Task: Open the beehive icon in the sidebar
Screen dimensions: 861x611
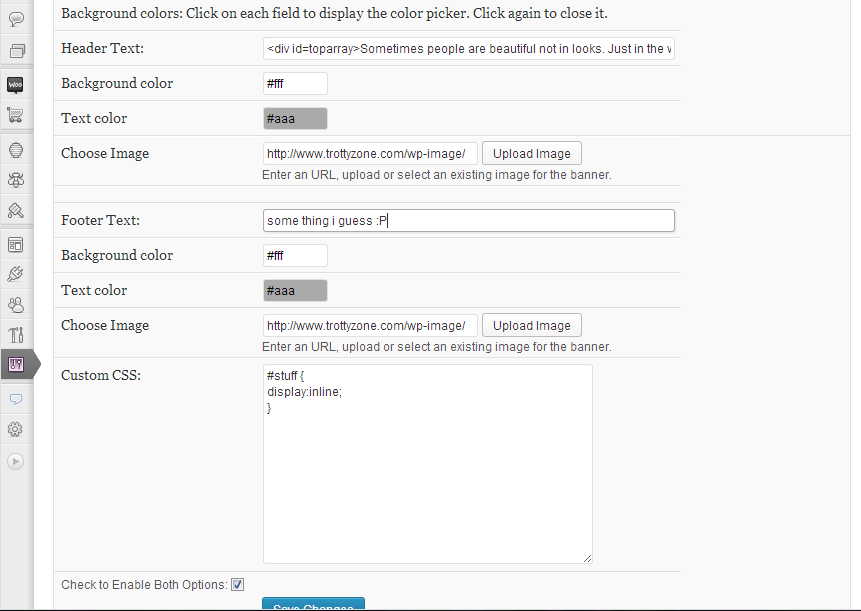Action: [16, 150]
